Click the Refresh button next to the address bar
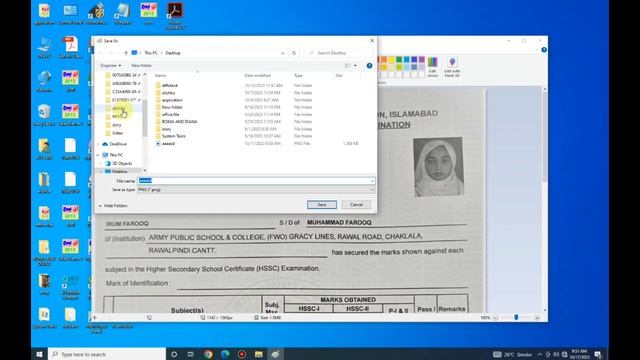Screen dimensions: 640x360 pyautogui.click(x=294, y=53)
